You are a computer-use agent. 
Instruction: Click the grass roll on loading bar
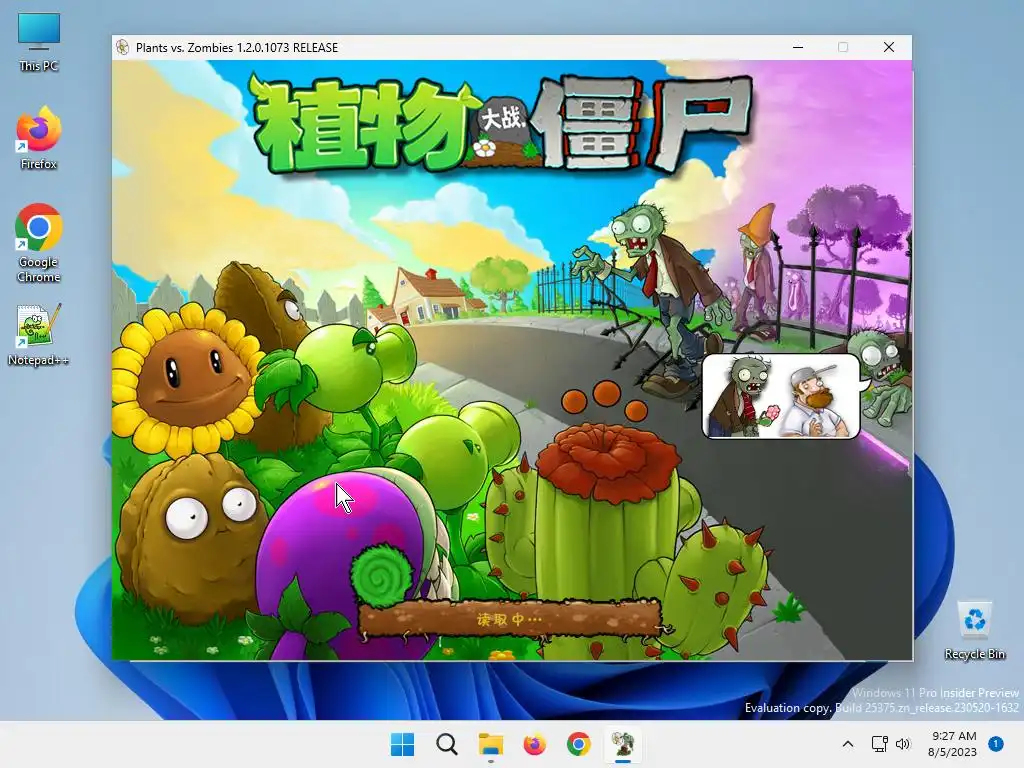tap(382, 574)
